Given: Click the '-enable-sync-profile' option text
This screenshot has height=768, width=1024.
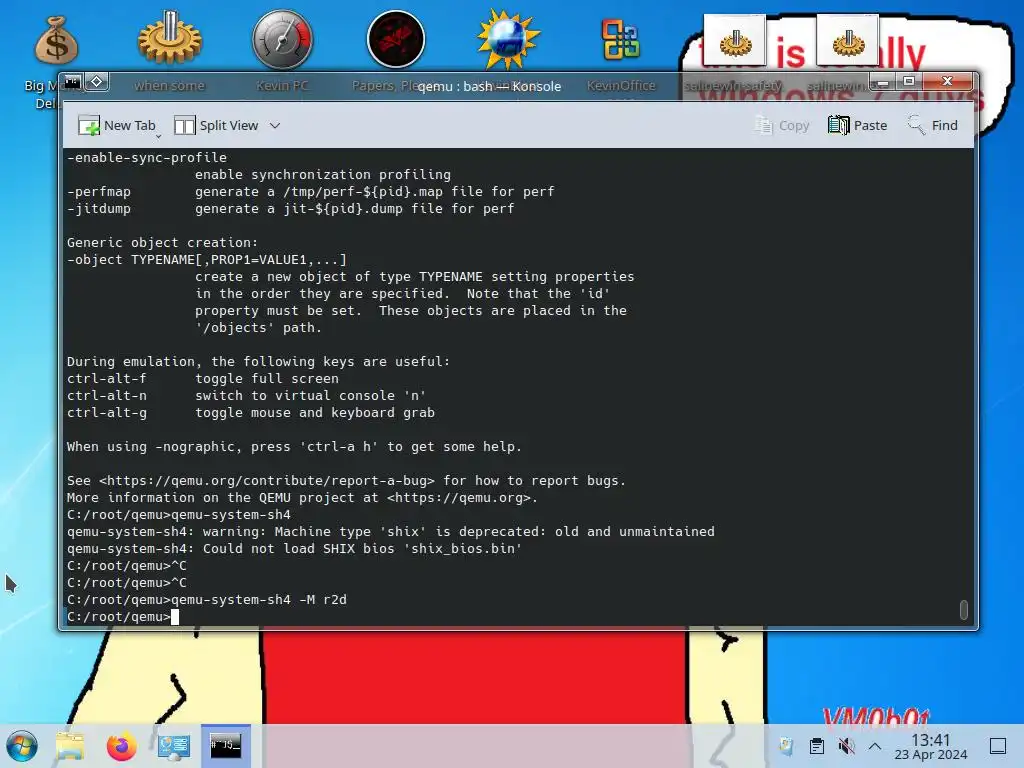Looking at the screenshot, I should [x=147, y=157].
